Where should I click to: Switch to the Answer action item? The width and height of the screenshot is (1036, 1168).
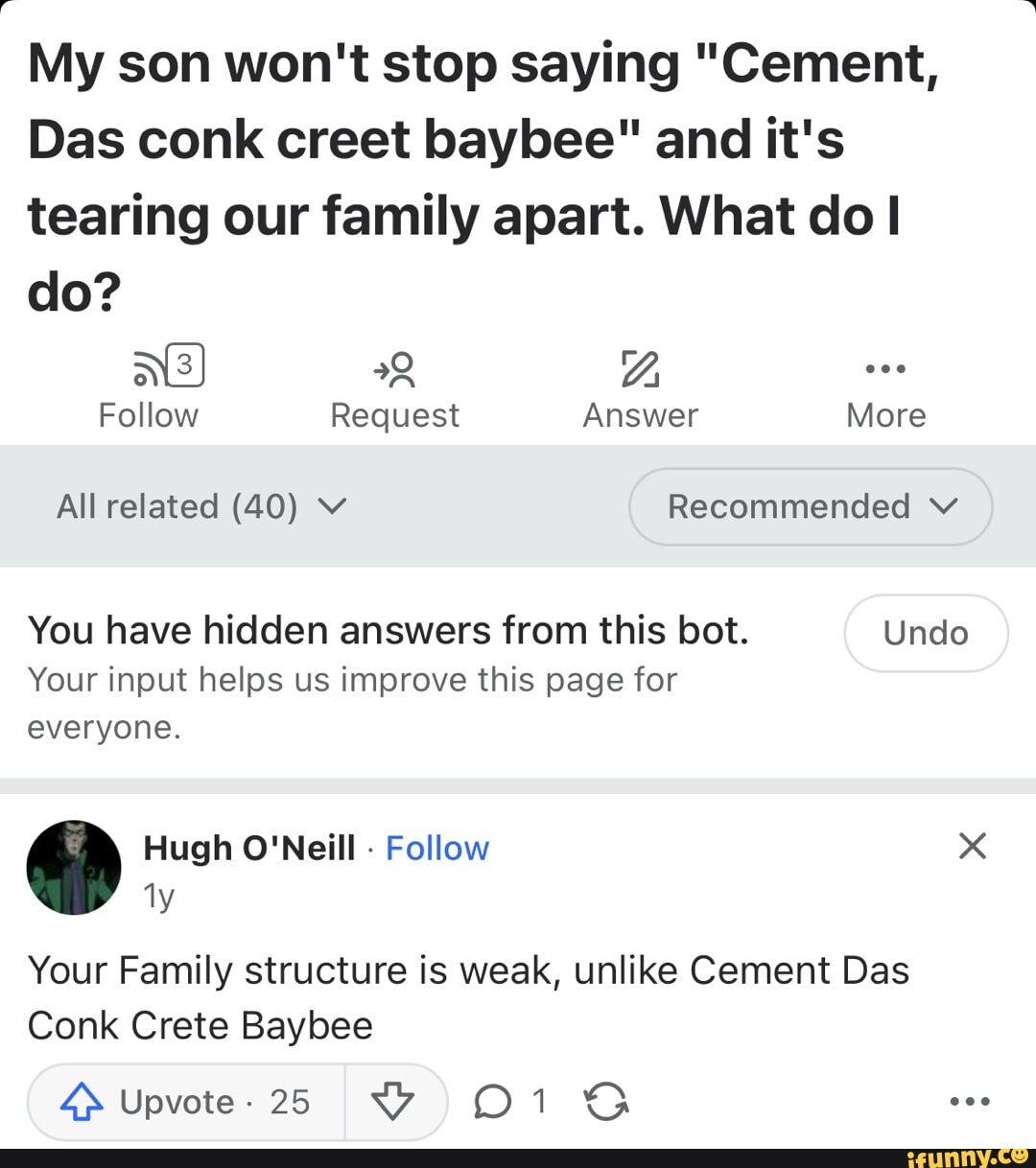pos(639,387)
